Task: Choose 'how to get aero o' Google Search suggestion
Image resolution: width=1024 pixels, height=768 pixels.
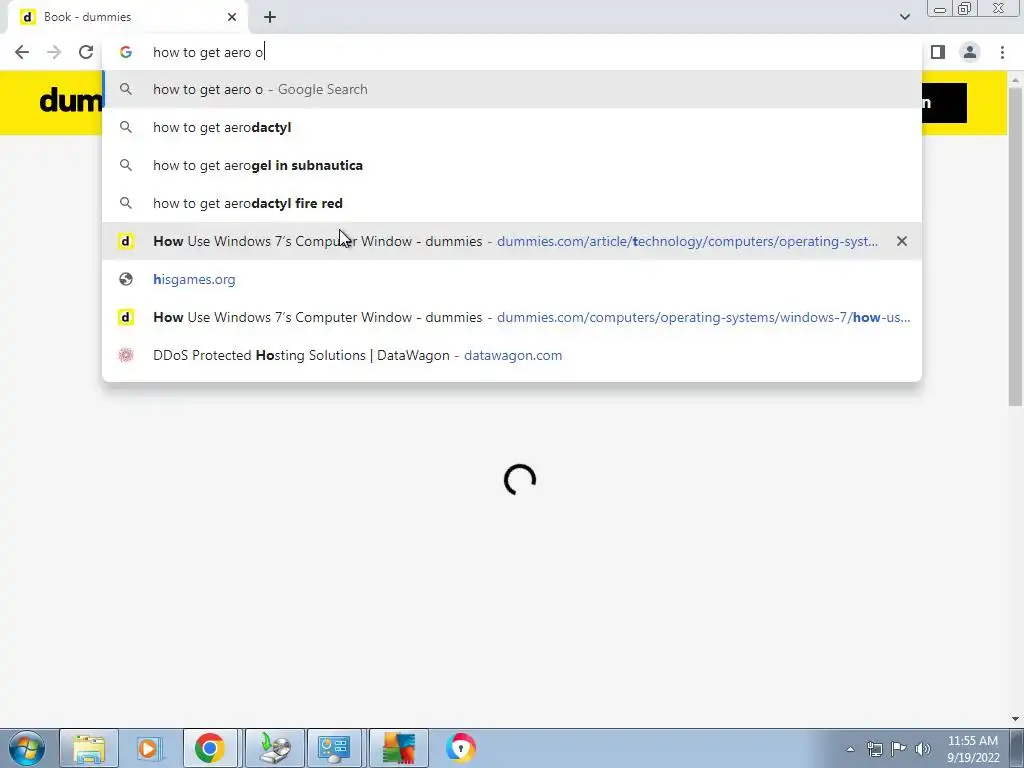Action: click(512, 89)
